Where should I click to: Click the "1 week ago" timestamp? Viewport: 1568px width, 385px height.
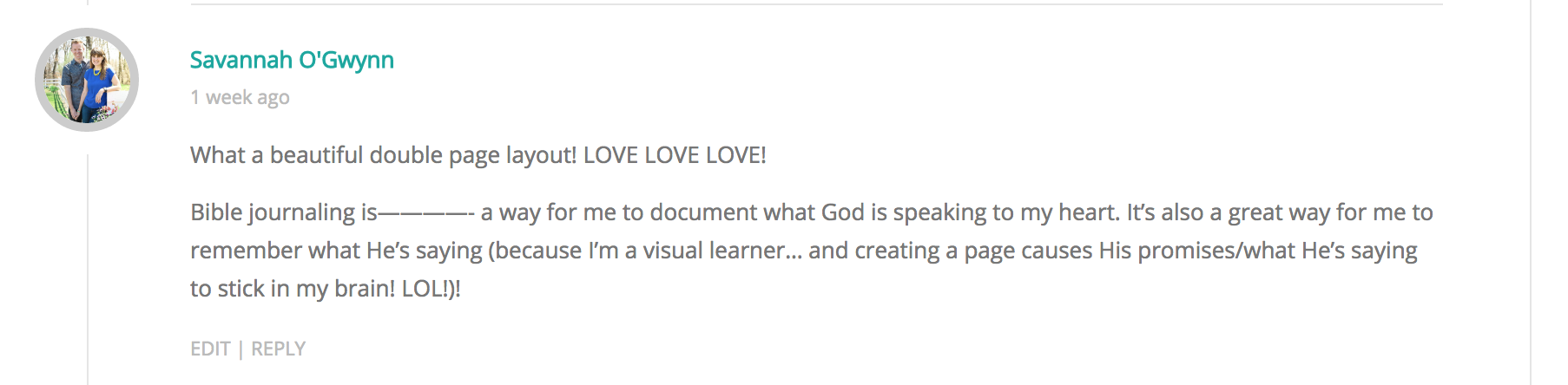point(240,97)
